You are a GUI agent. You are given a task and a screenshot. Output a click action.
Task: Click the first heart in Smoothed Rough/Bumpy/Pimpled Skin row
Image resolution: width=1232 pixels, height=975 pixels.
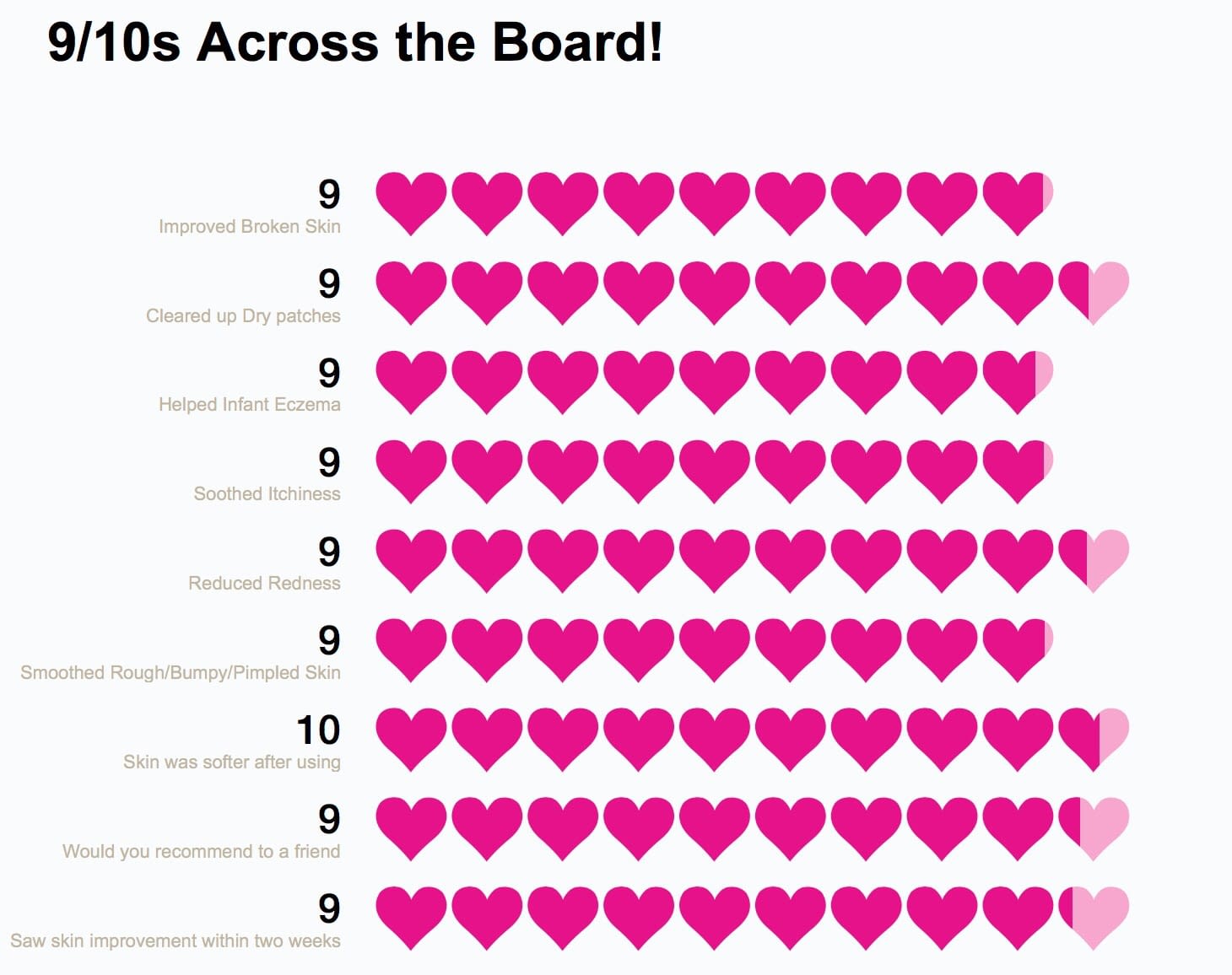411,650
